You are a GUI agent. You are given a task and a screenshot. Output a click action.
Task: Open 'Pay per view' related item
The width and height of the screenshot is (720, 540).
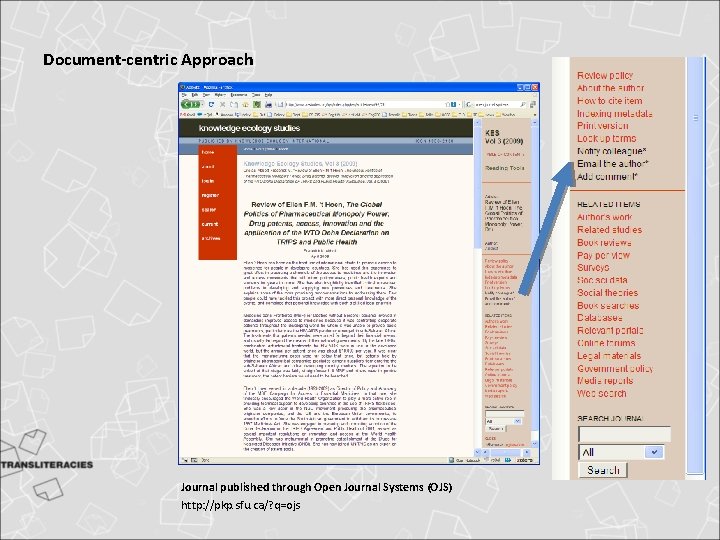603,255
